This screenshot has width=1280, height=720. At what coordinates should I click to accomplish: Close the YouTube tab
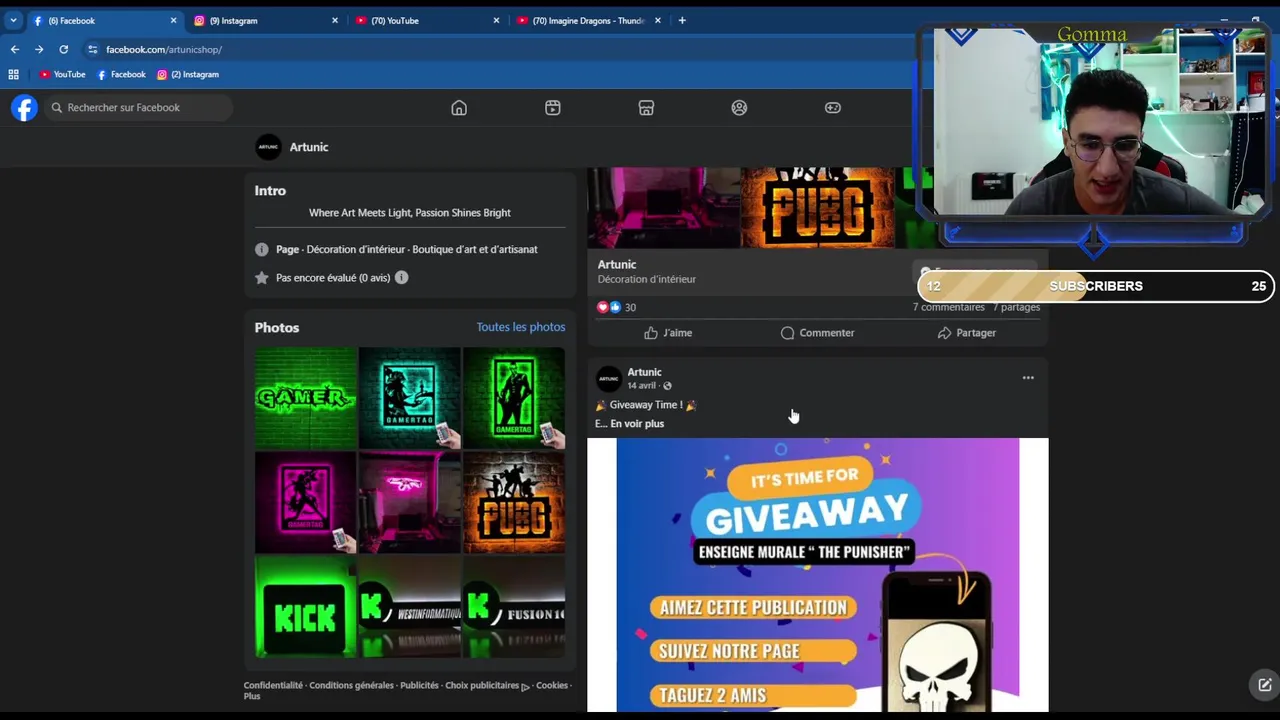click(496, 20)
